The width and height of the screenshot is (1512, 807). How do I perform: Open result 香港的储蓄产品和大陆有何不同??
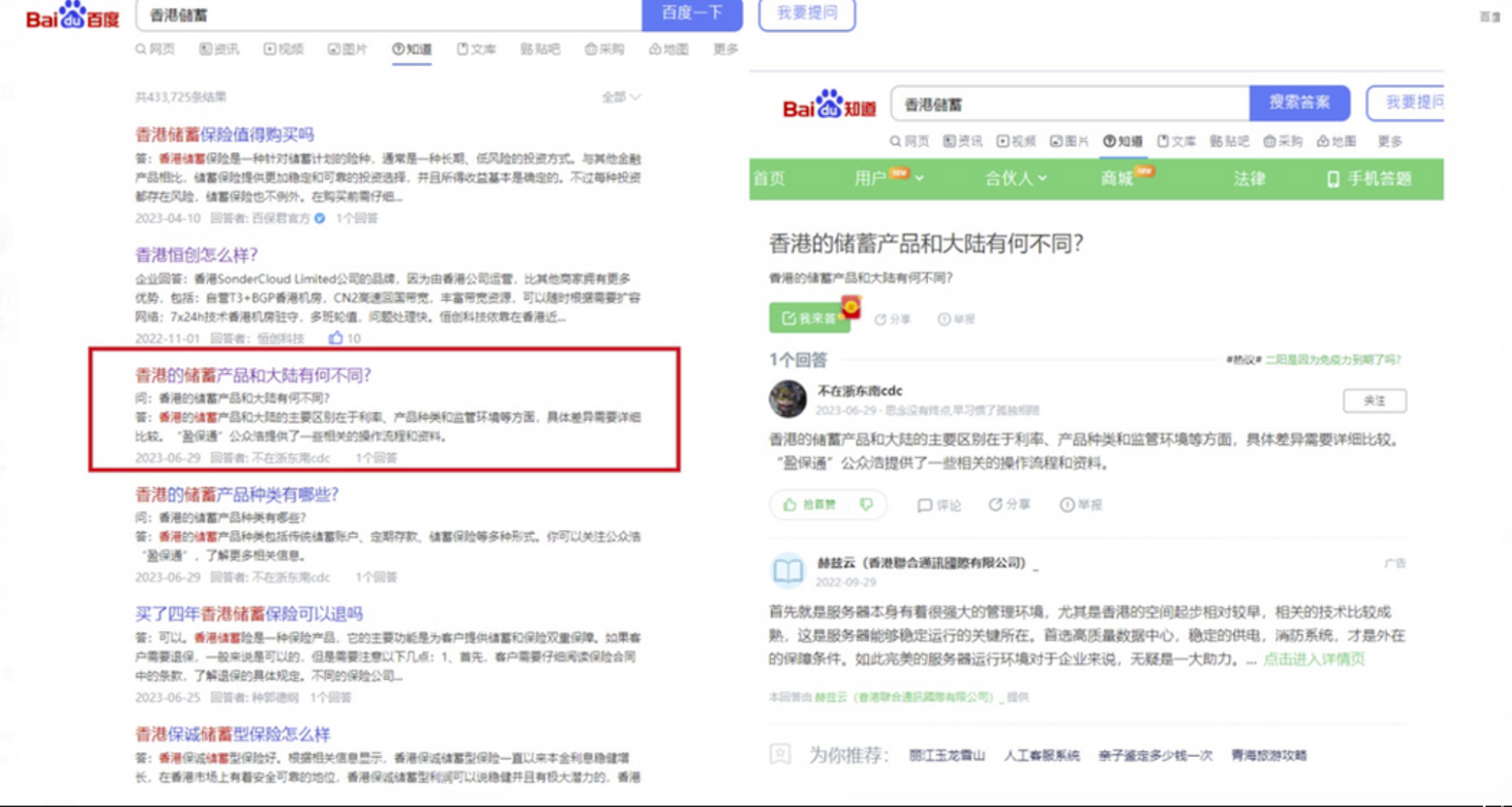click(x=253, y=375)
